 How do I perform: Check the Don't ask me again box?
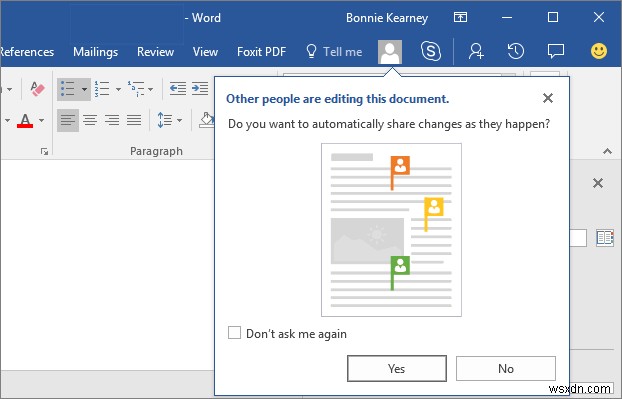click(234, 333)
